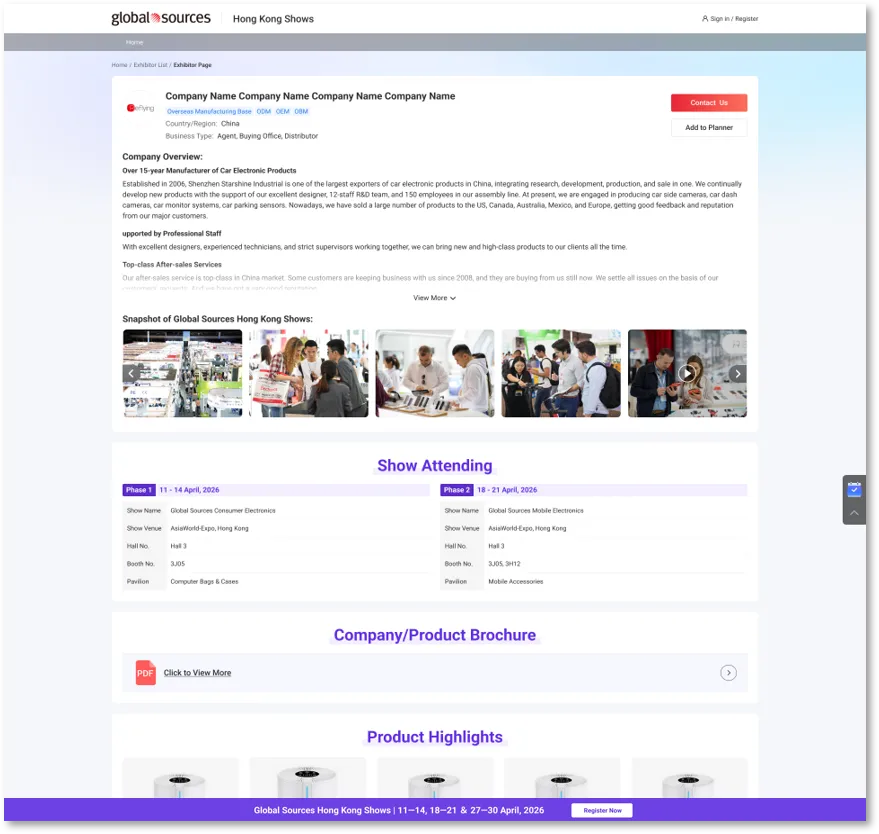Click the Overseas Manufacturing Base tag

pos(209,112)
